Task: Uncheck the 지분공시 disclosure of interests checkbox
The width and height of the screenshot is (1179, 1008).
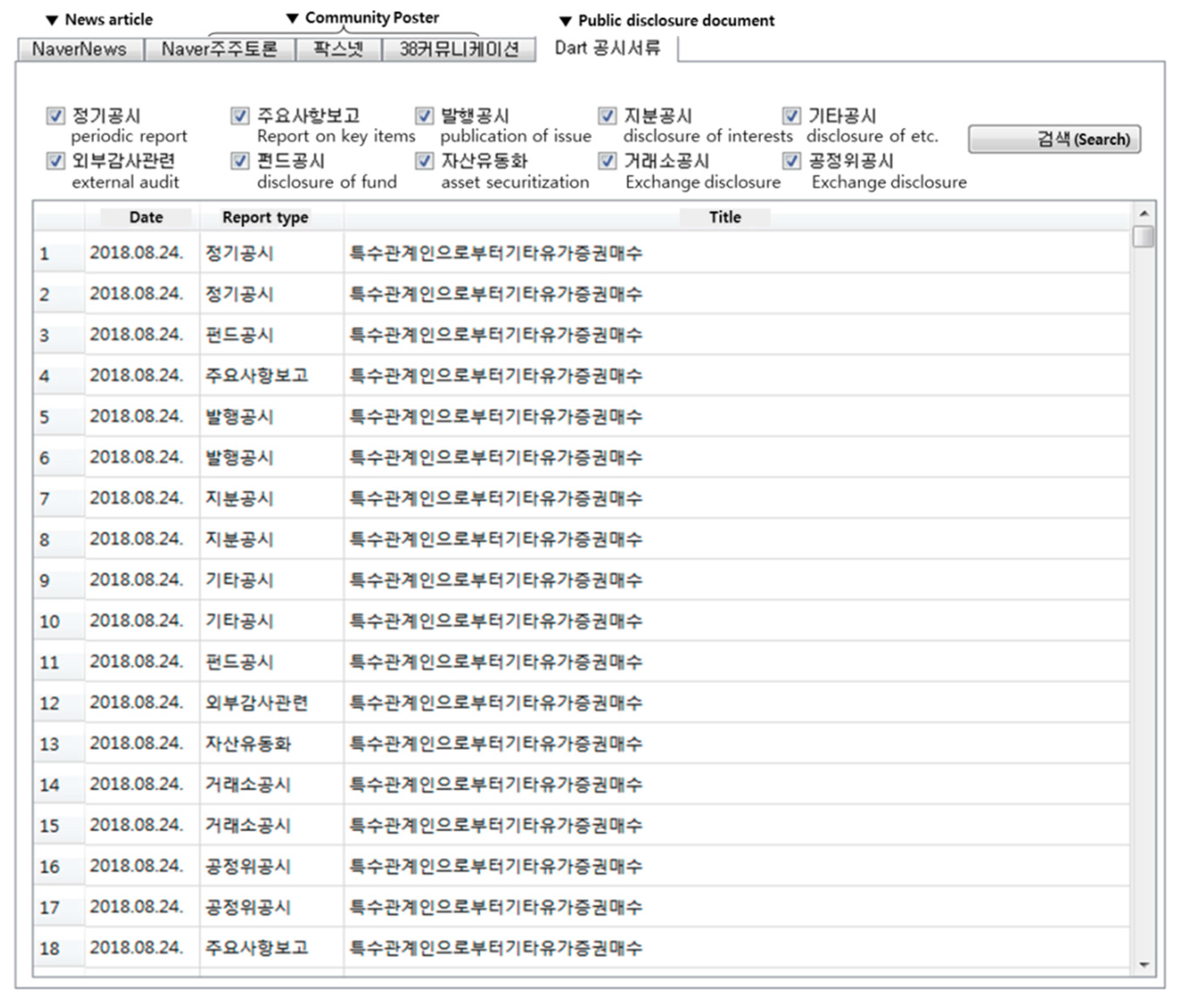Action: click(607, 116)
